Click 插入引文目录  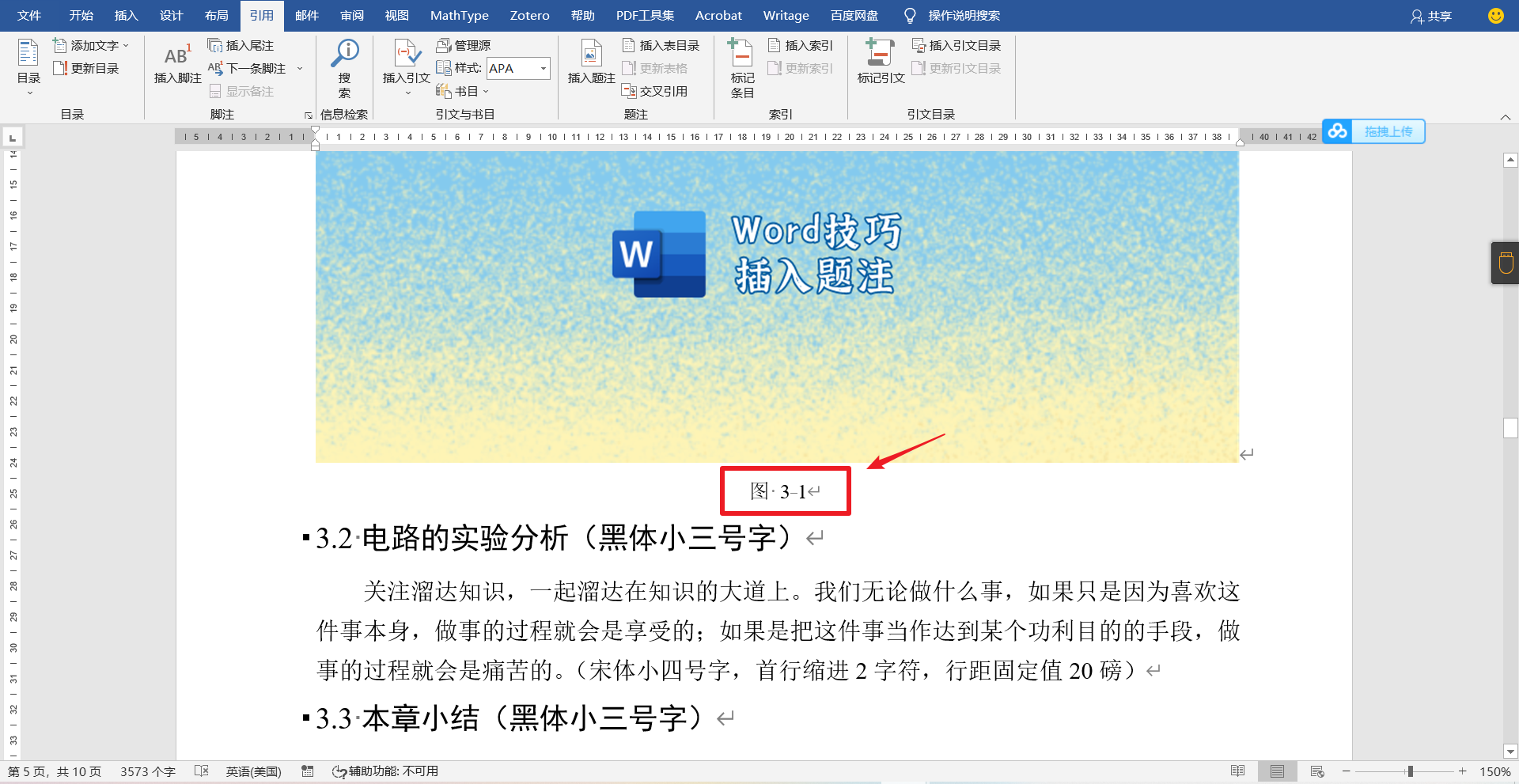[x=956, y=46]
